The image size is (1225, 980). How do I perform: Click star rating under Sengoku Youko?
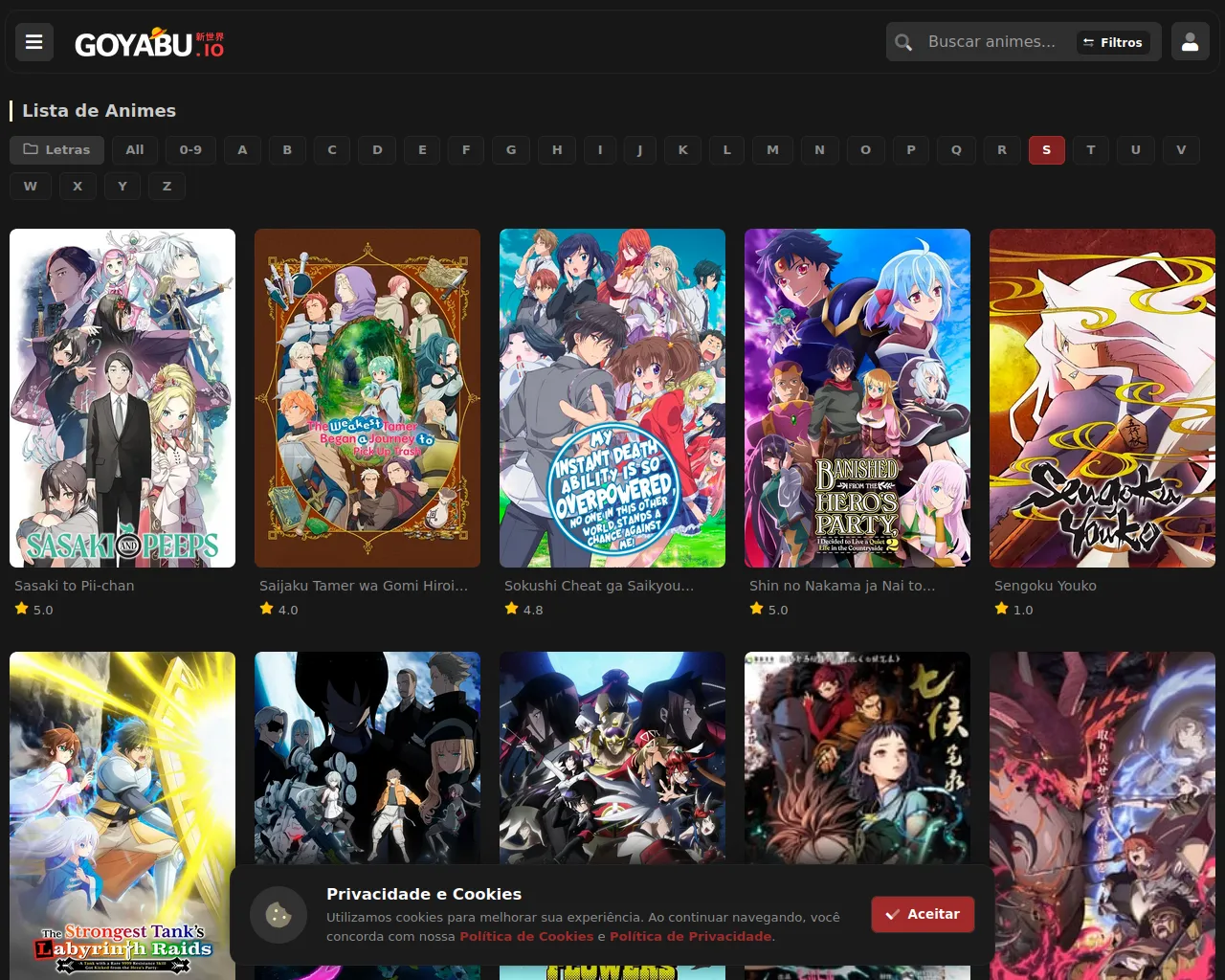click(1014, 610)
